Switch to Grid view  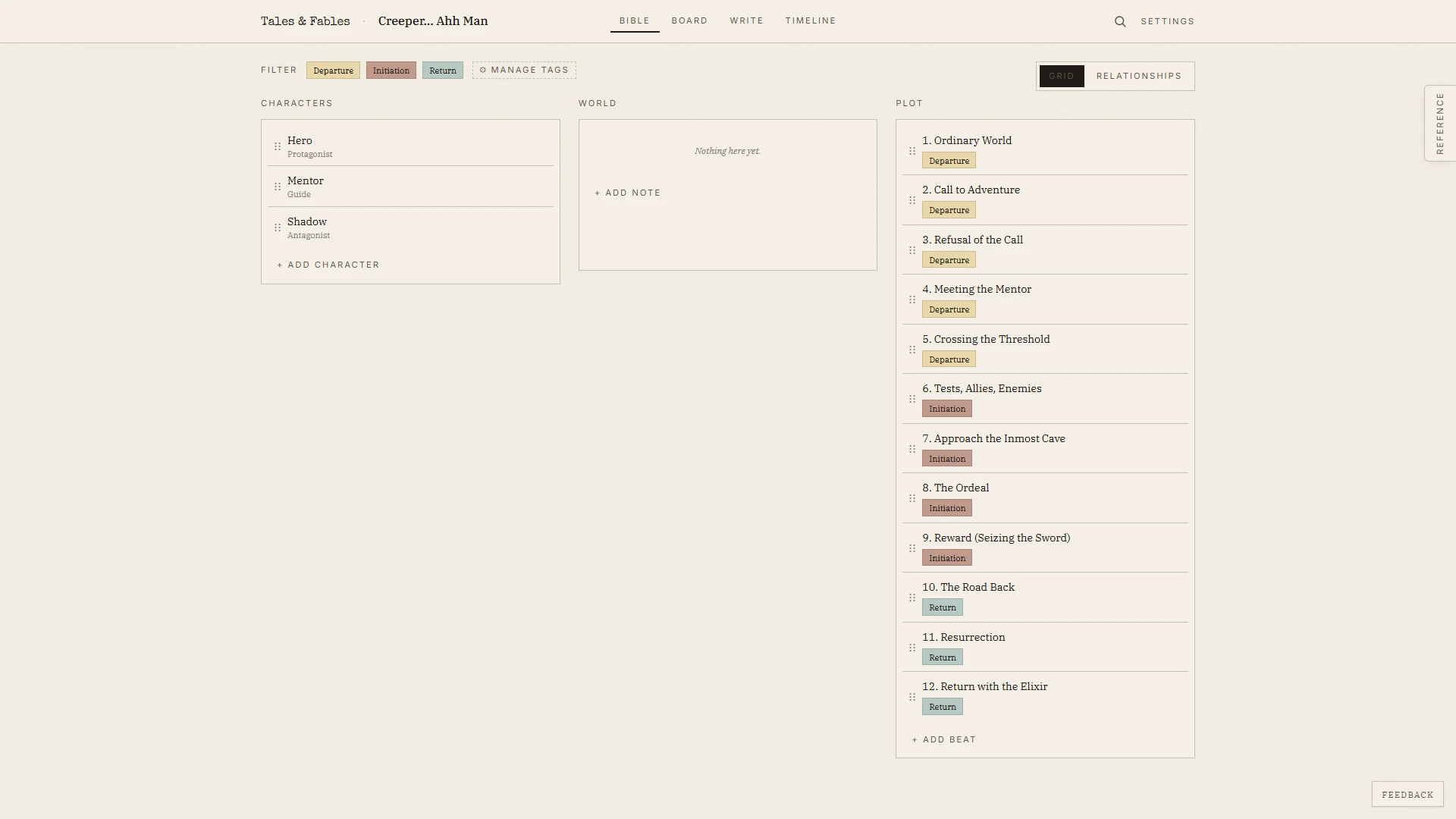coord(1062,76)
